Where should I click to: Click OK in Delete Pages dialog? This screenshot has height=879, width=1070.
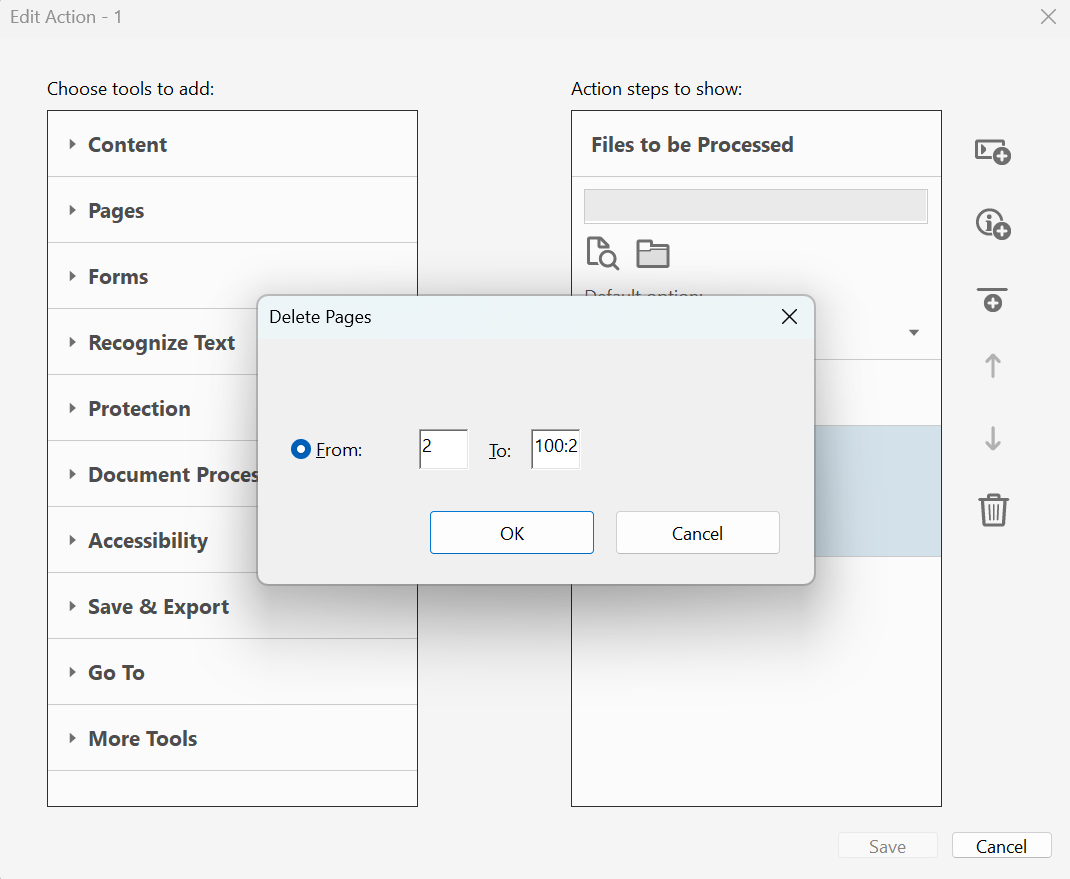(511, 533)
